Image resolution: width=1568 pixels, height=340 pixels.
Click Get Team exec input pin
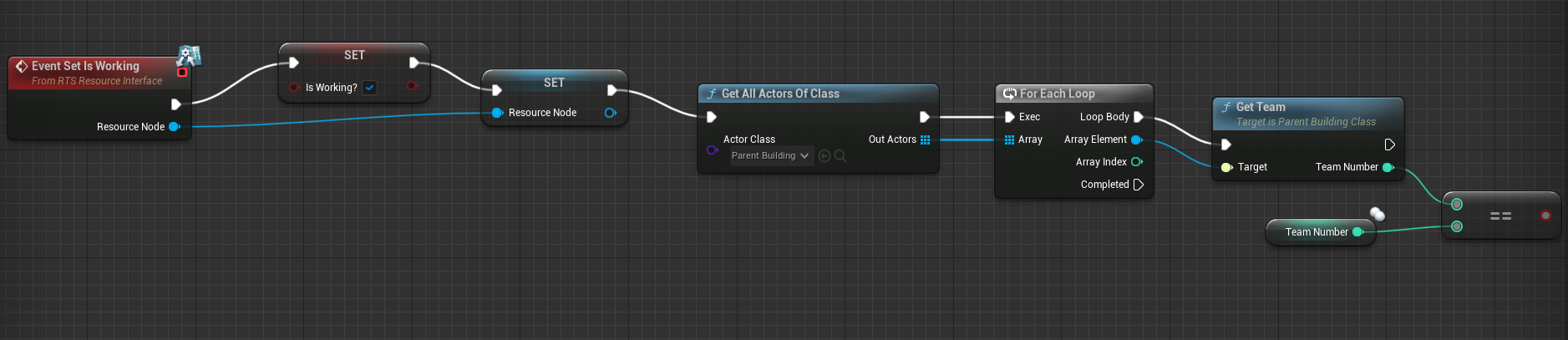(1226, 145)
